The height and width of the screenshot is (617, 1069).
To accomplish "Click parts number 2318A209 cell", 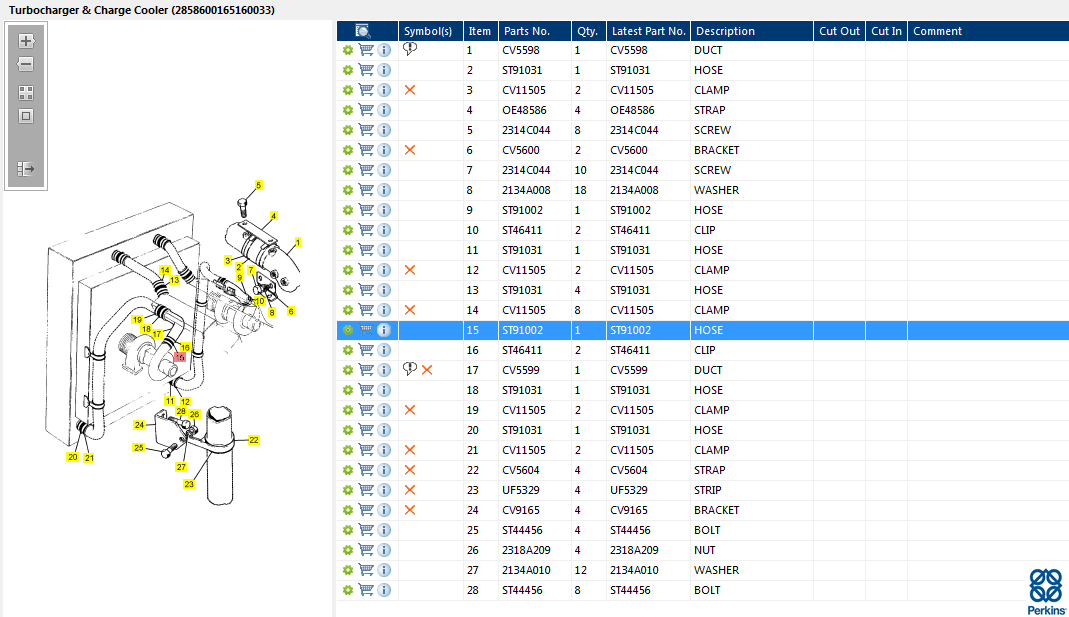I will (526, 550).
